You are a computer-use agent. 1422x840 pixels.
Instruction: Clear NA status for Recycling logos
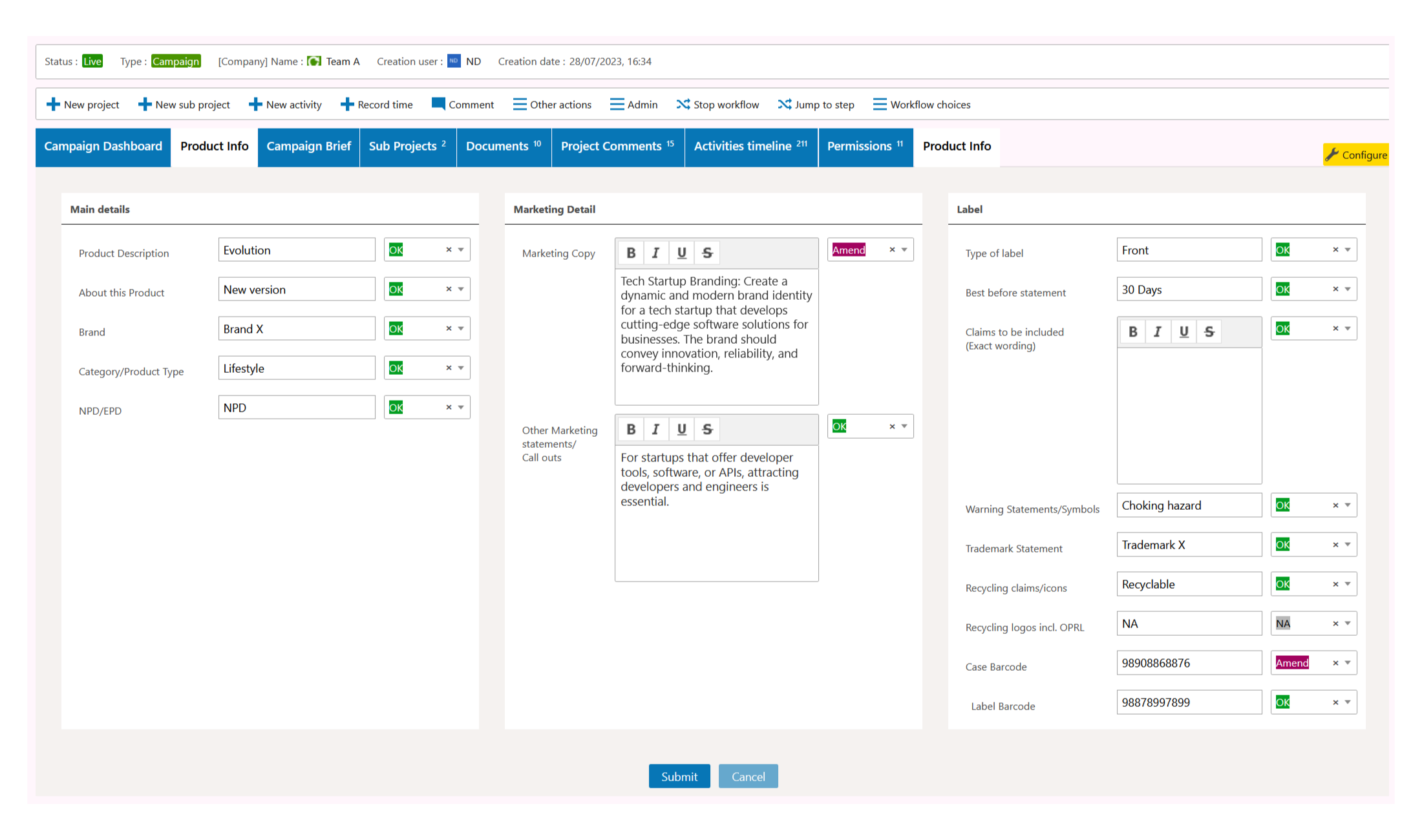1335,624
